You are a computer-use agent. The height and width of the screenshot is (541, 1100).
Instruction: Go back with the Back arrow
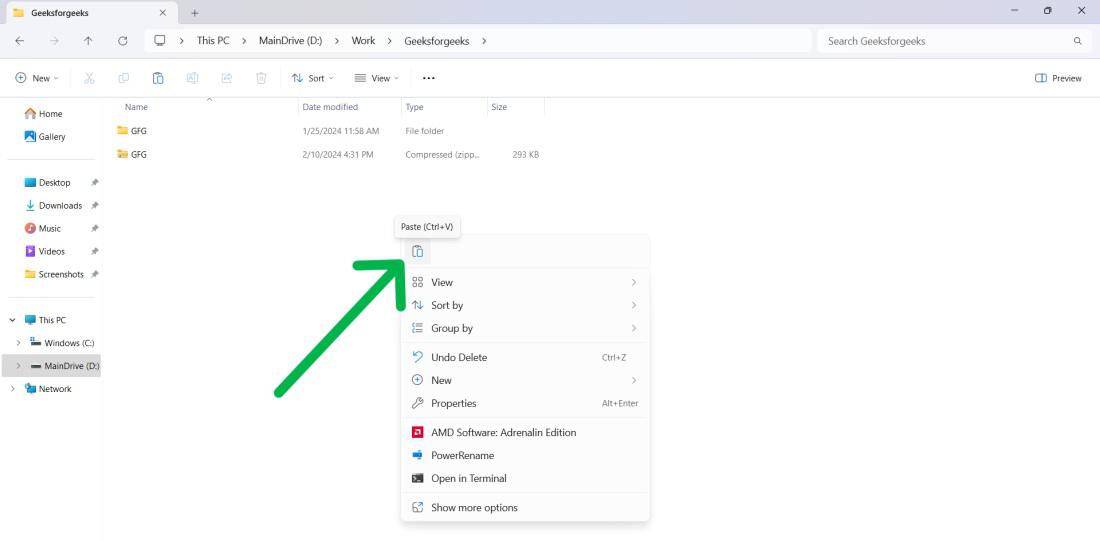click(19, 41)
